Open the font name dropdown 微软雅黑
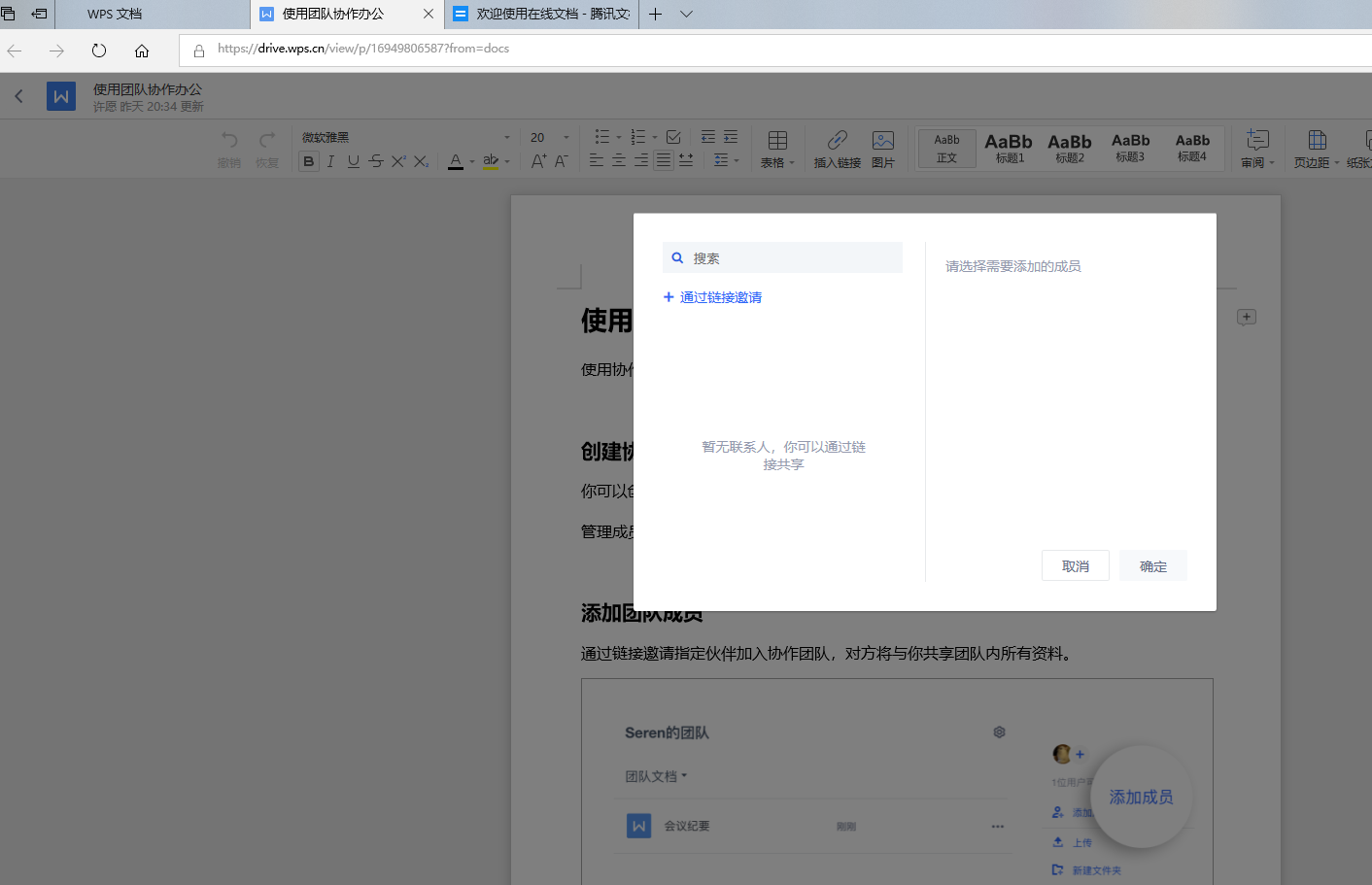The image size is (1372, 885). tap(405, 137)
